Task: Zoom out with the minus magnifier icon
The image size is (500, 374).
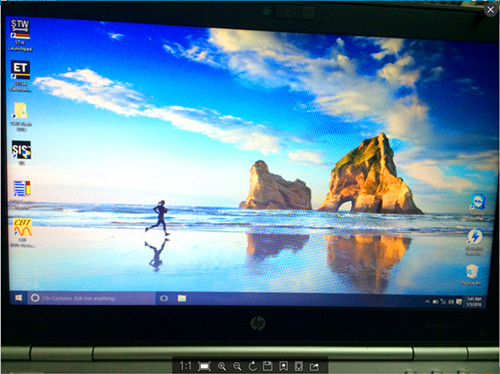Action: click(x=237, y=366)
